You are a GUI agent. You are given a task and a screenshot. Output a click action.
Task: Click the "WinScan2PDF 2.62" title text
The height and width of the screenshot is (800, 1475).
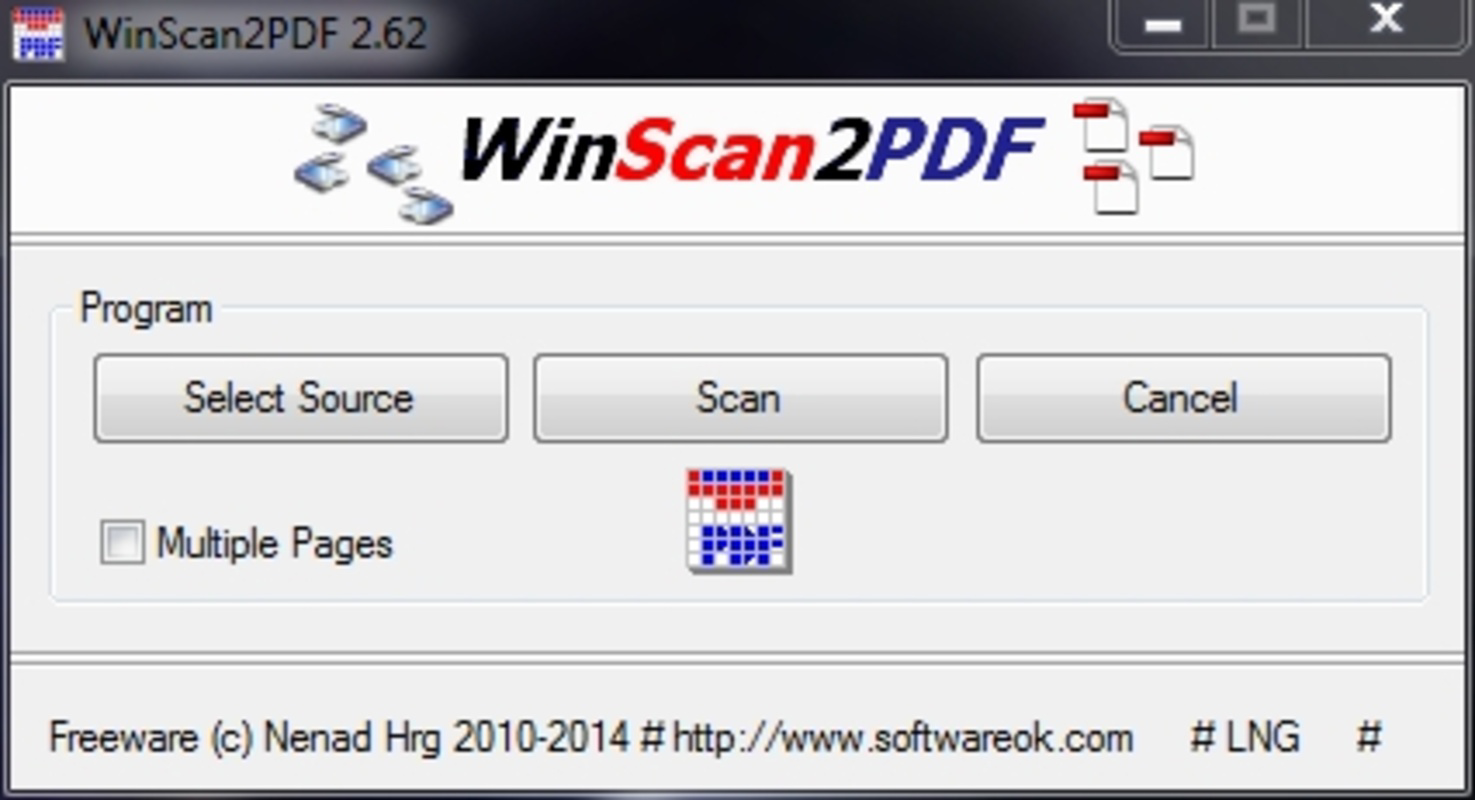256,34
